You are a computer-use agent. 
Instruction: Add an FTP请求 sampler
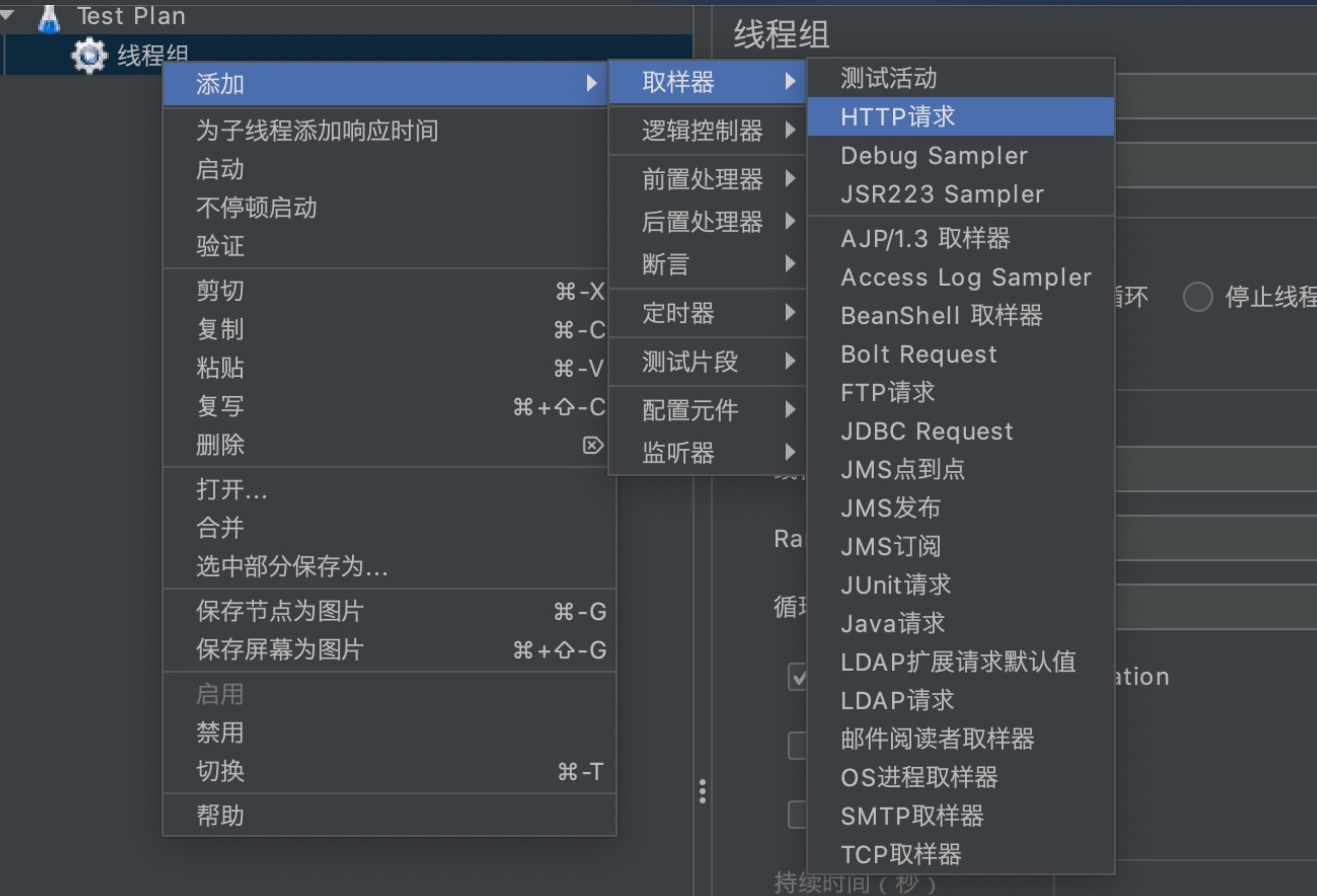point(961,393)
